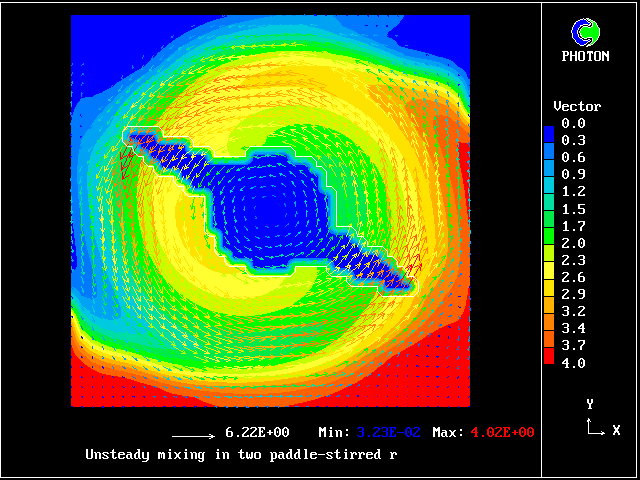Choose the cyan 1.2 legend color band
The height and width of the screenshot is (480, 640).
(x=548, y=191)
